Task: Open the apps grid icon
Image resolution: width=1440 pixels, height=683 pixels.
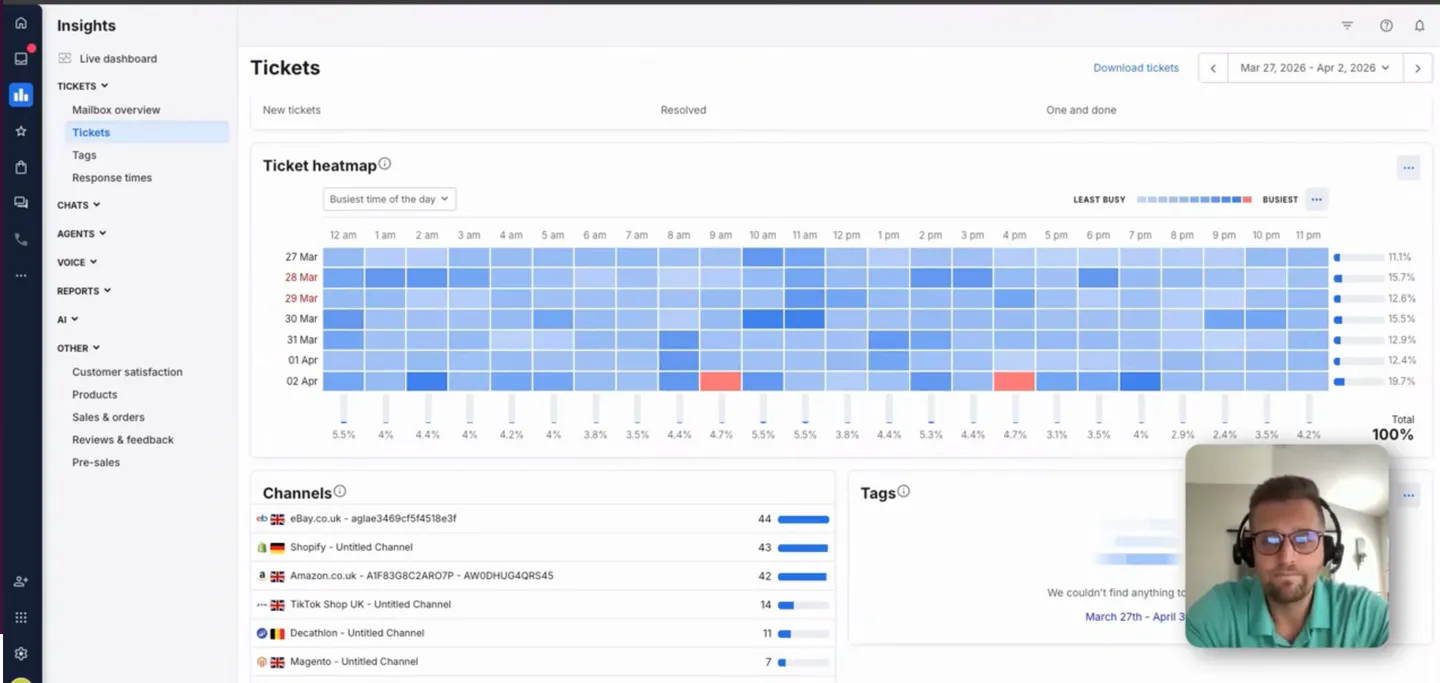Action: coord(21,617)
